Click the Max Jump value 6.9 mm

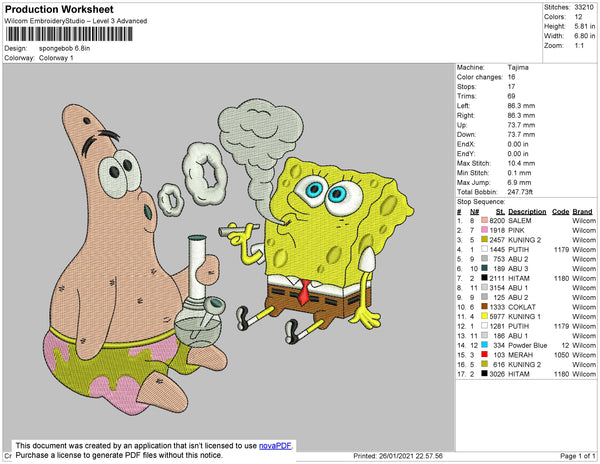[519, 182]
